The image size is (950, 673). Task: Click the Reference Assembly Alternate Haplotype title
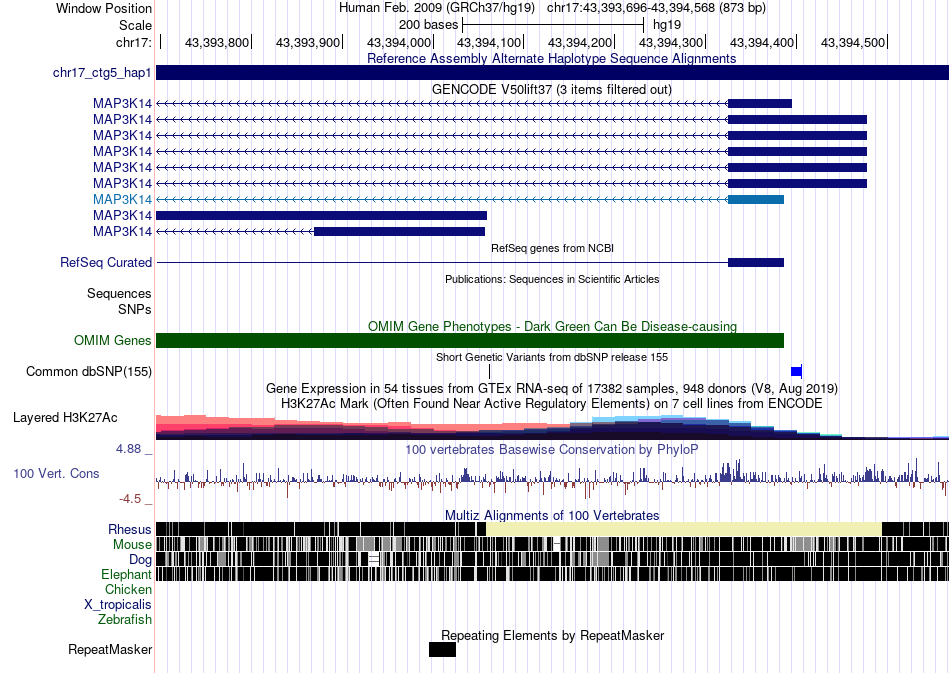(552, 58)
